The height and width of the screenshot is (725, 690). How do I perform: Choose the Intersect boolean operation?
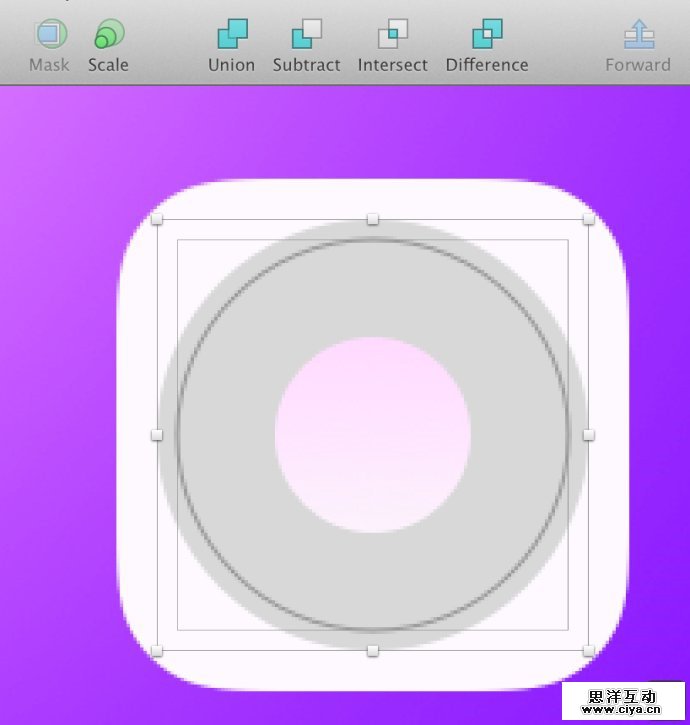[x=392, y=37]
